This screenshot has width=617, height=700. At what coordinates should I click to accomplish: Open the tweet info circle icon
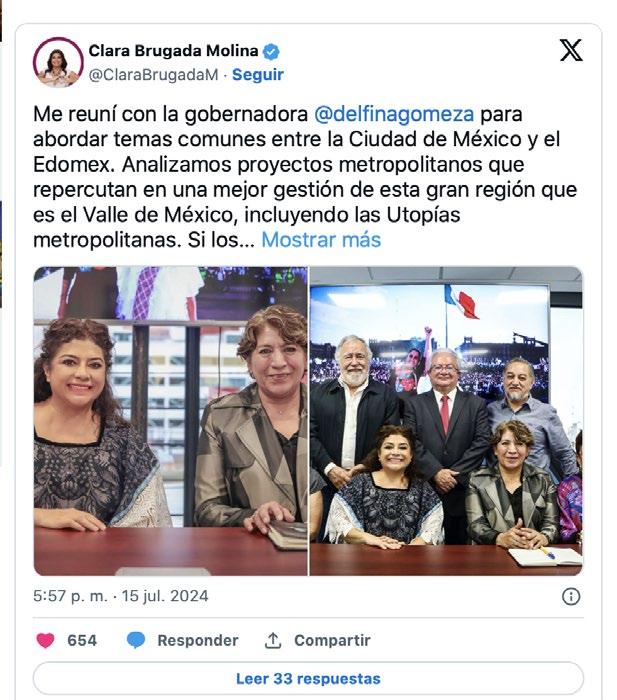tap(571, 596)
